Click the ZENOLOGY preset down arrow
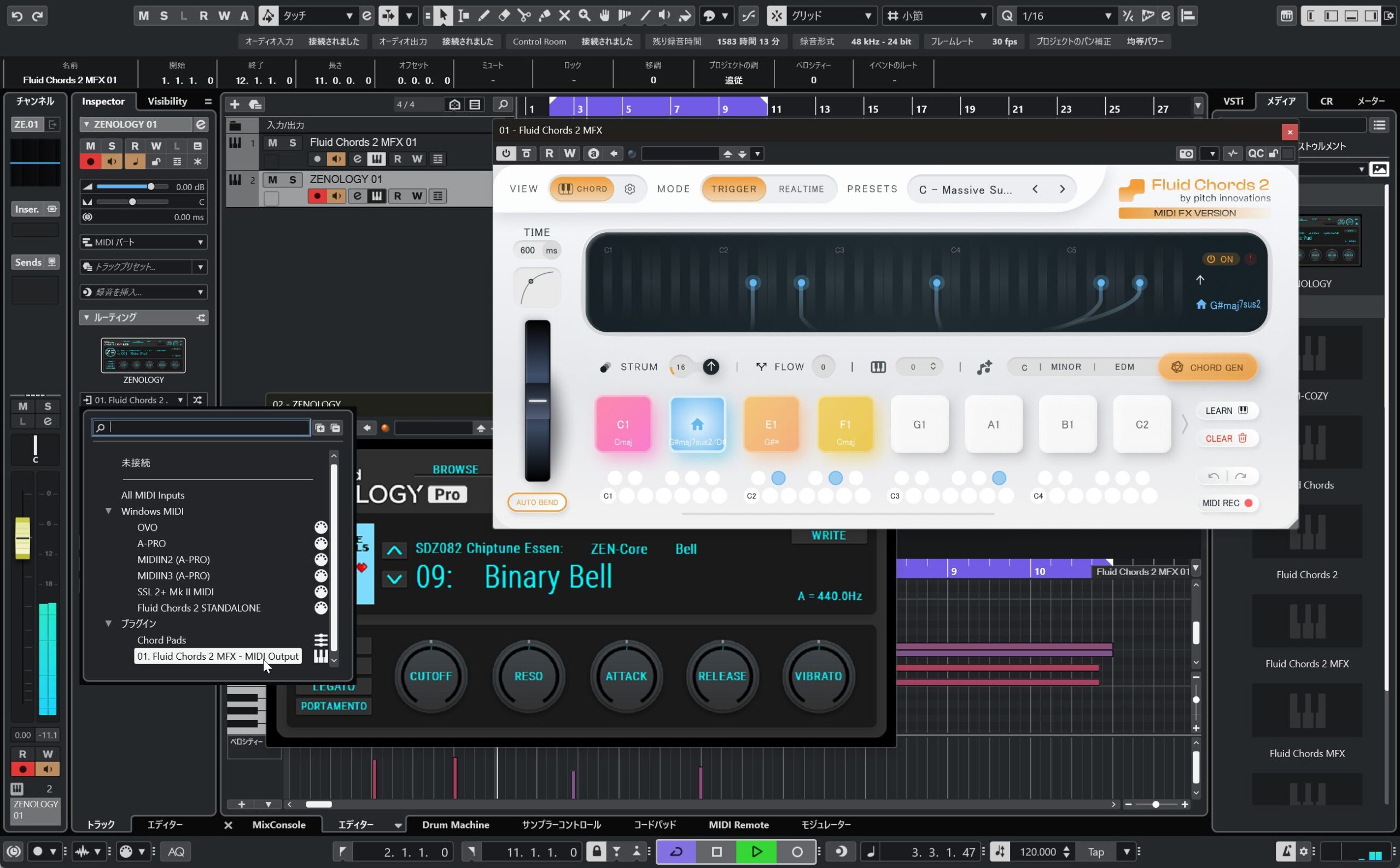This screenshot has height=868, width=1400. pos(394,578)
